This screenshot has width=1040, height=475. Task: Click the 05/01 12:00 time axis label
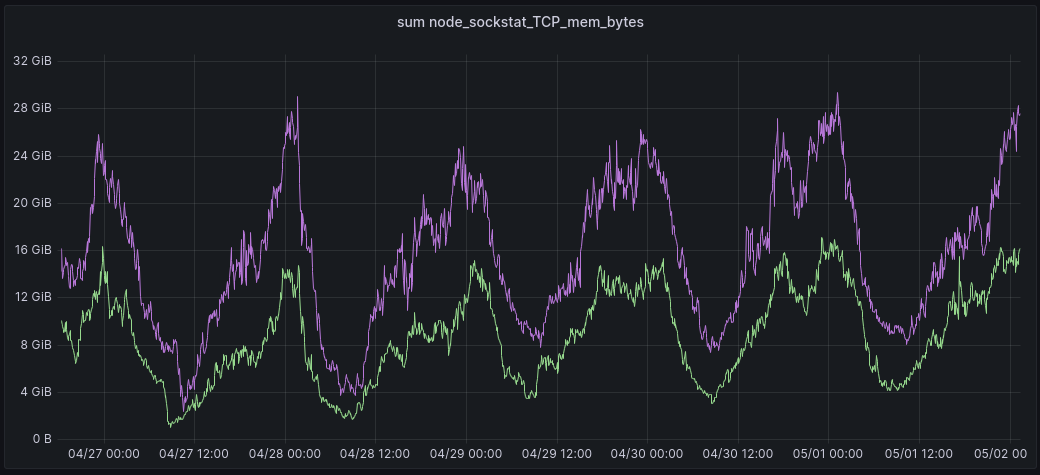(x=918, y=454)
